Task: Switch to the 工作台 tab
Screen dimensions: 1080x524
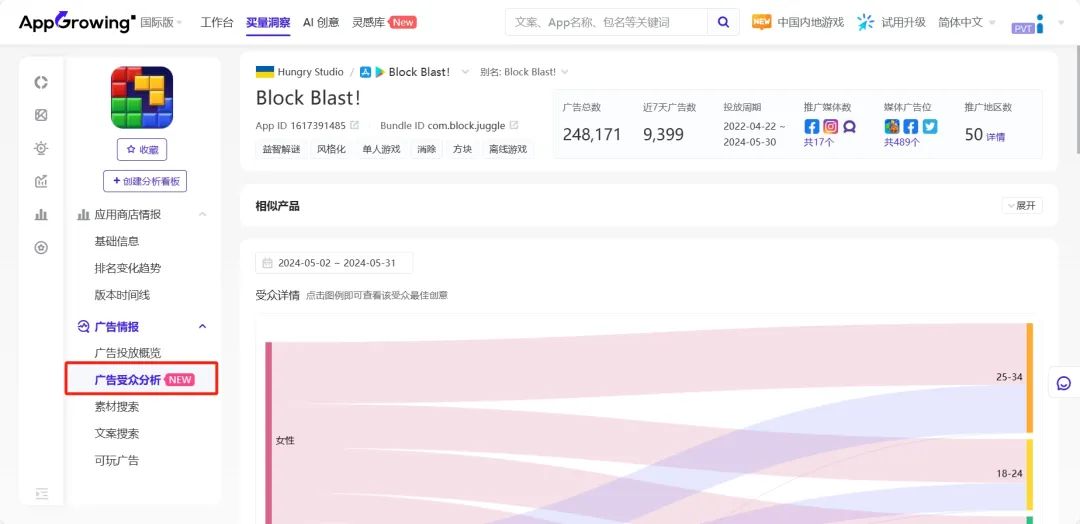Action: tap(217, 22)
